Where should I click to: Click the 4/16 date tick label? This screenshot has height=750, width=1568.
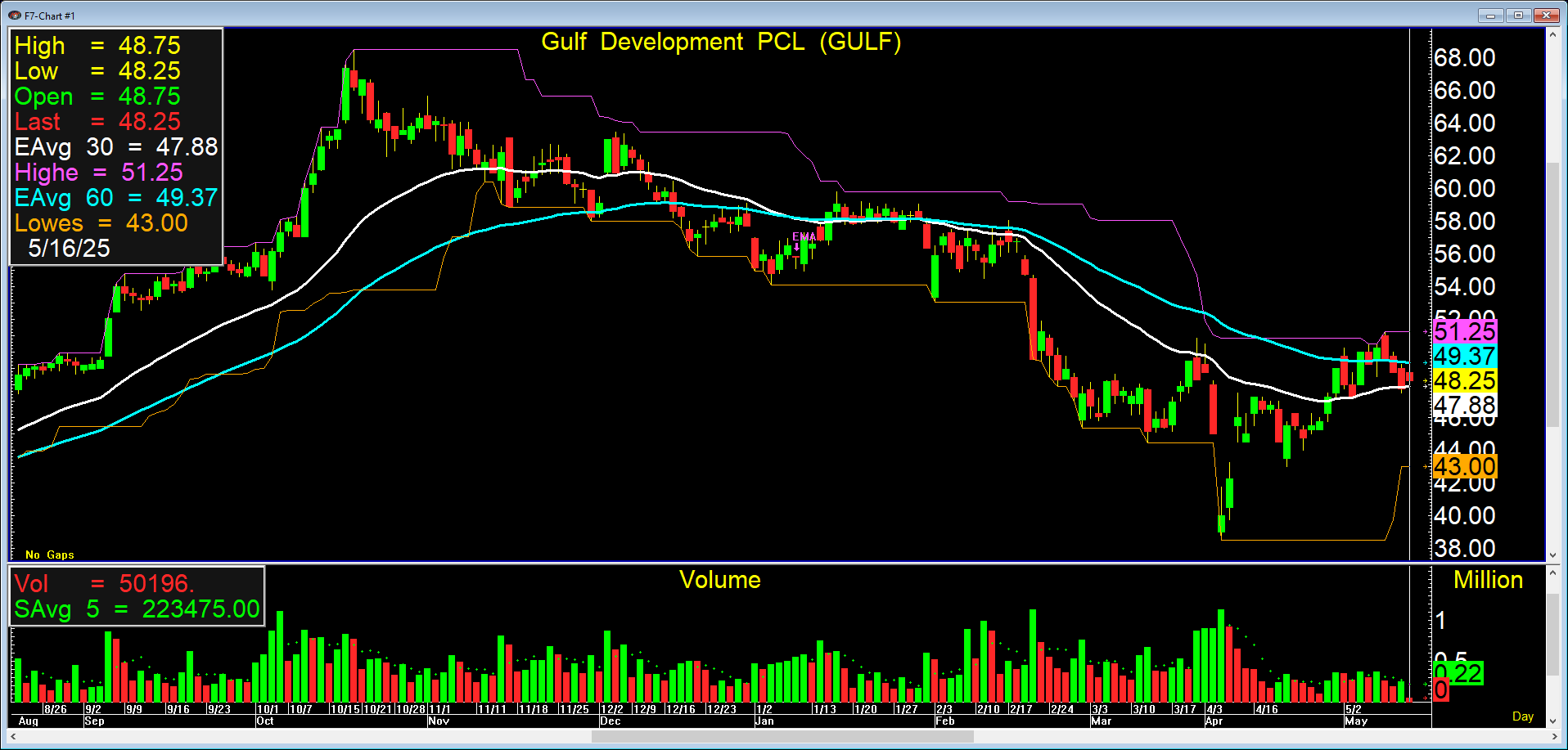(1267, 709)
